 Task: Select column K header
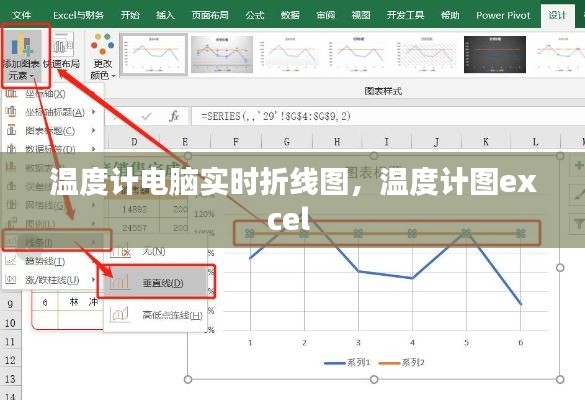click(486, 142)
